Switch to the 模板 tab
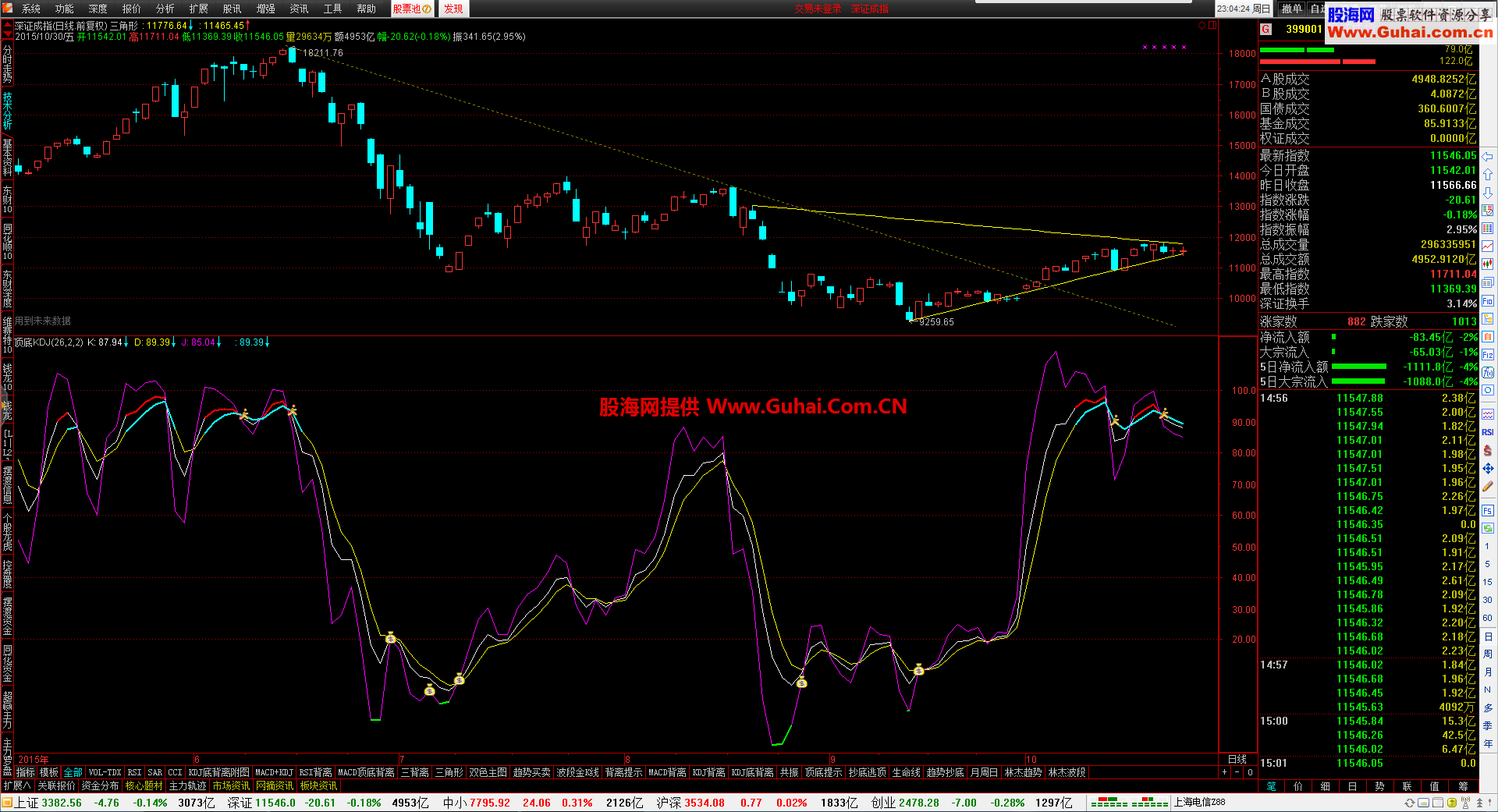Screen dimensions: 1498x812 pos(49,772)
